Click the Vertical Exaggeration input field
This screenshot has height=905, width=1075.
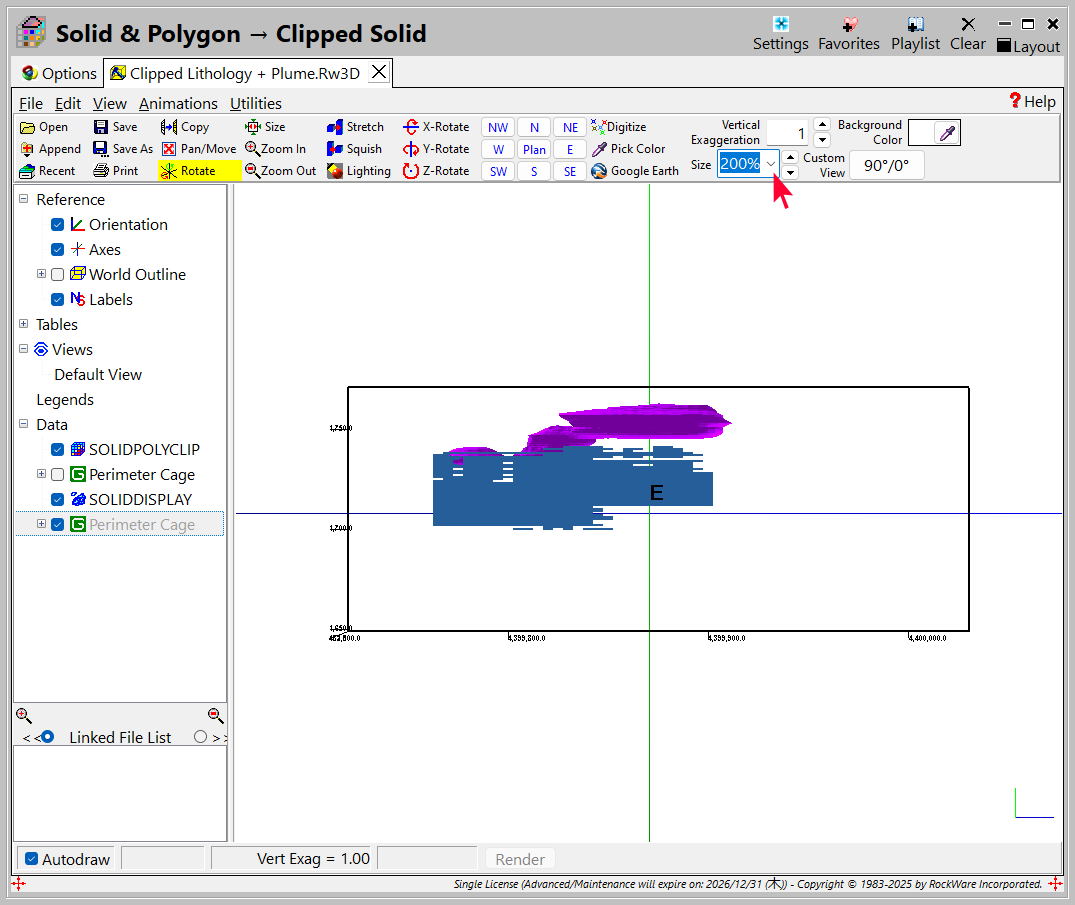tap(788, 133)
